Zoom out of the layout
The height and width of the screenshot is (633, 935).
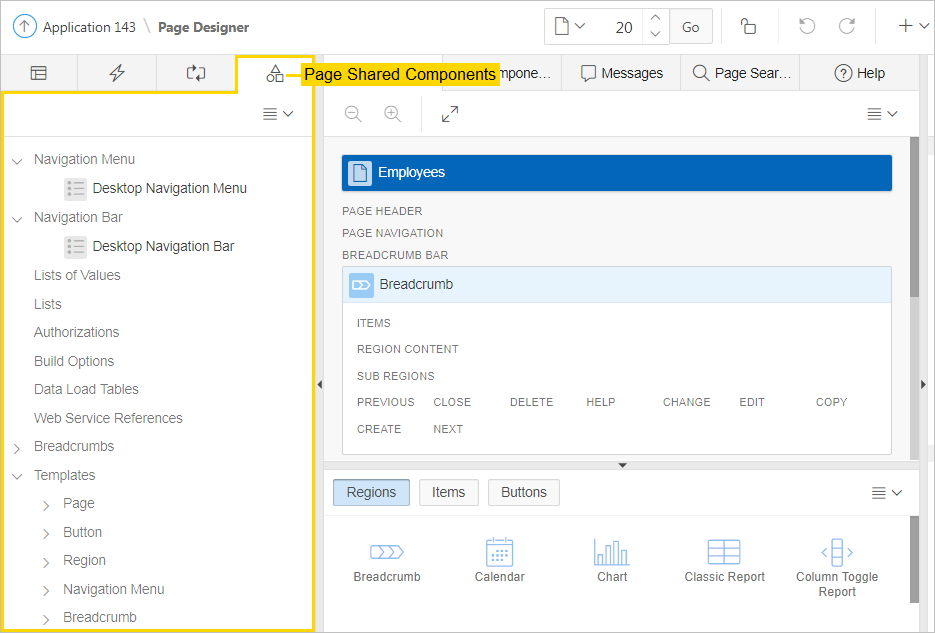tap(353, 114)
